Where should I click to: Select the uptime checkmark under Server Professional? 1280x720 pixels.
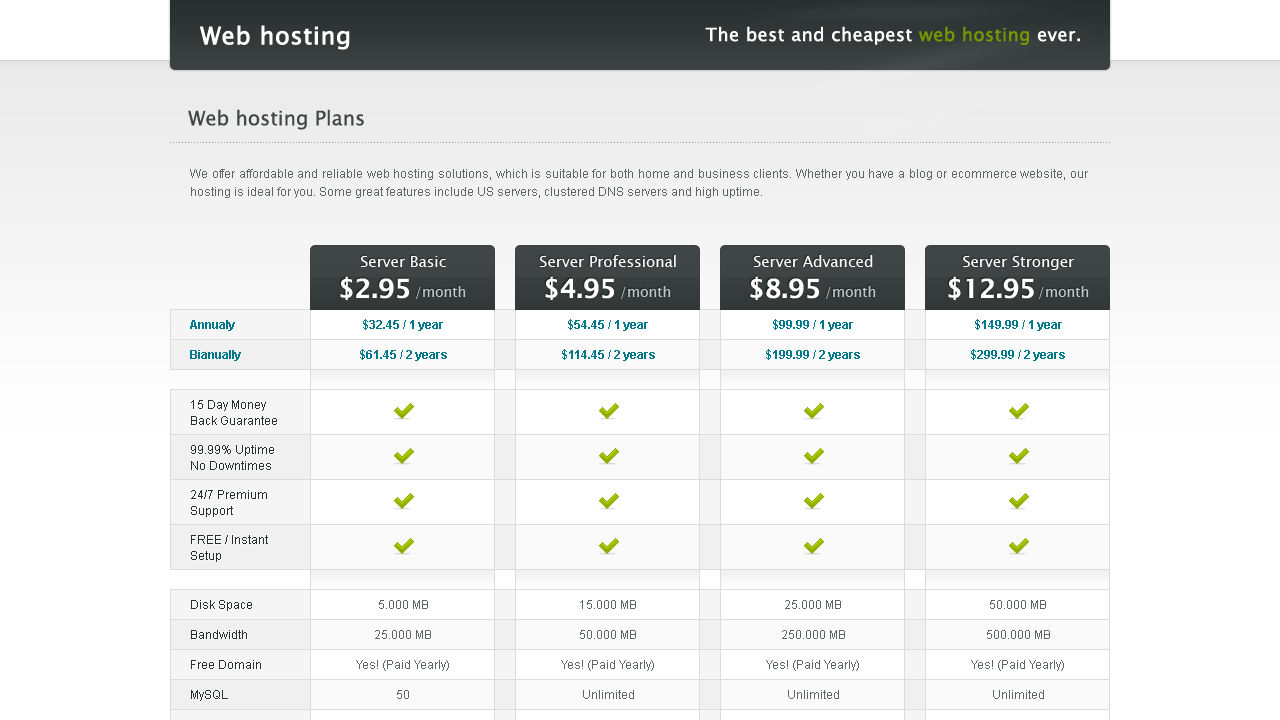607,456
